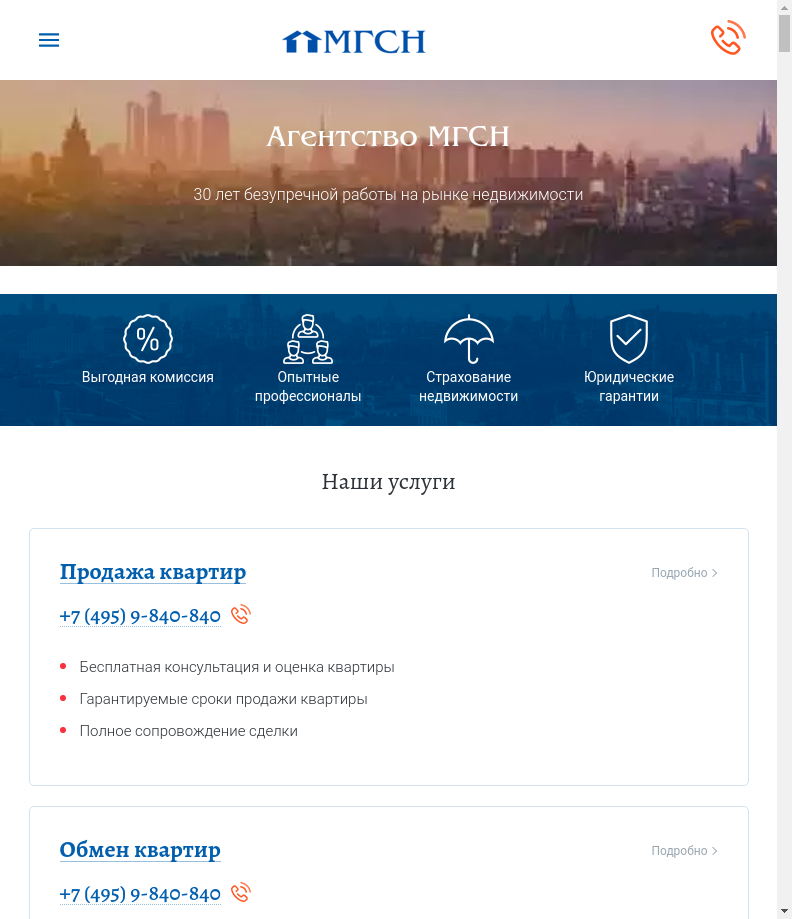Click the percent icon for Выгодная комиссия
Viewport: 792px width, 919px height.
pyautogui.click(x=148, y=339)
